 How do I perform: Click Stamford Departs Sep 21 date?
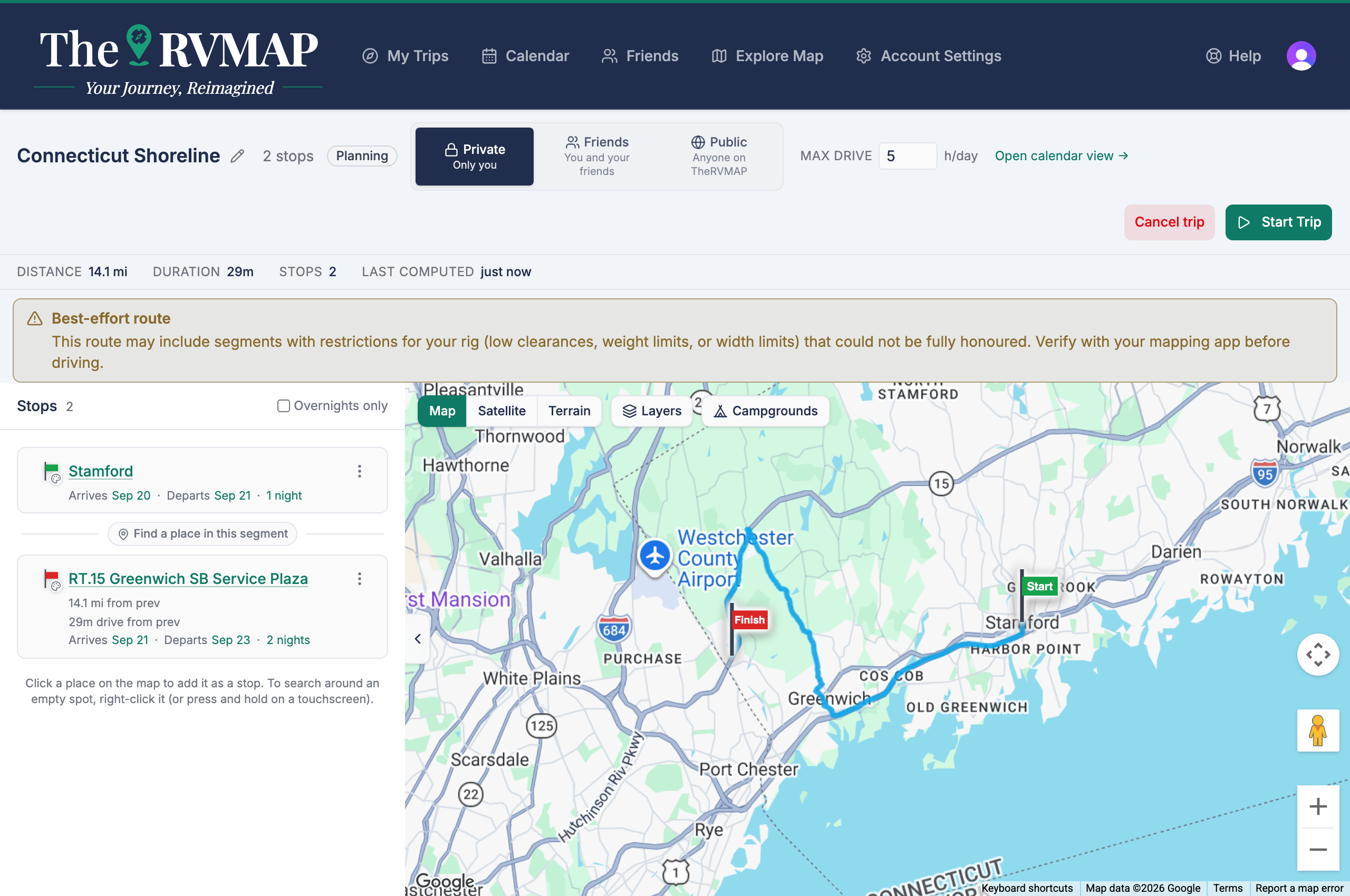(x=232, y=495)
